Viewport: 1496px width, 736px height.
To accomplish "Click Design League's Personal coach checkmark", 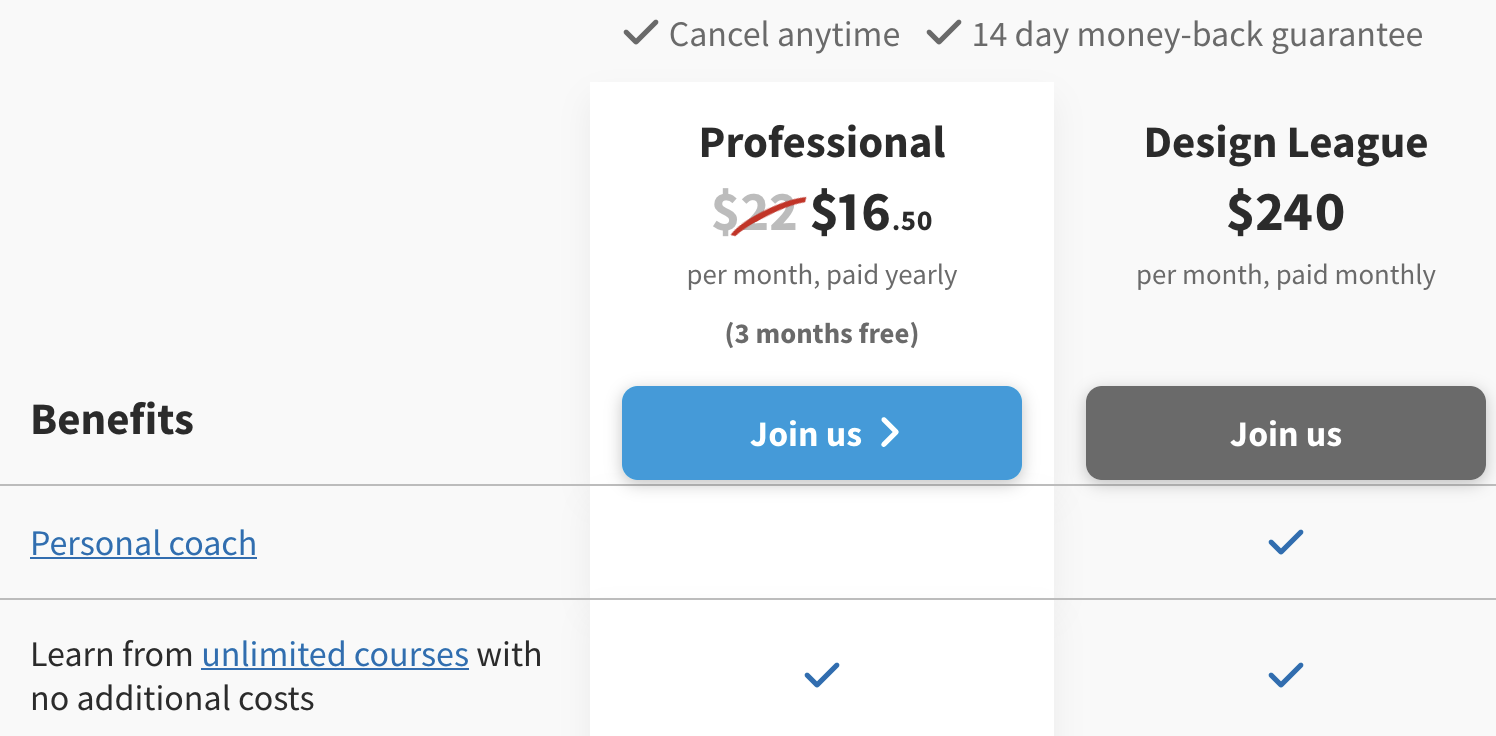I will pos(1285,543).
